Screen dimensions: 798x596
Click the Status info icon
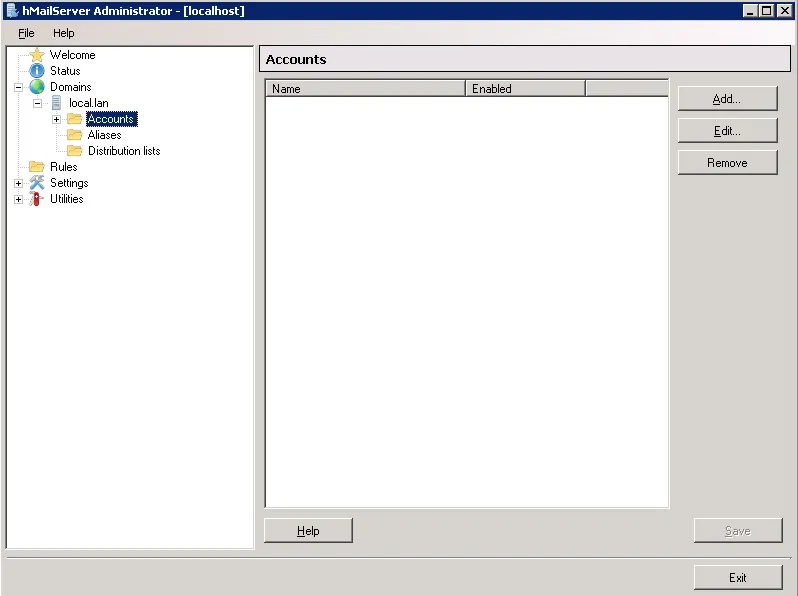pyautogui.click(x=37, y=71)
